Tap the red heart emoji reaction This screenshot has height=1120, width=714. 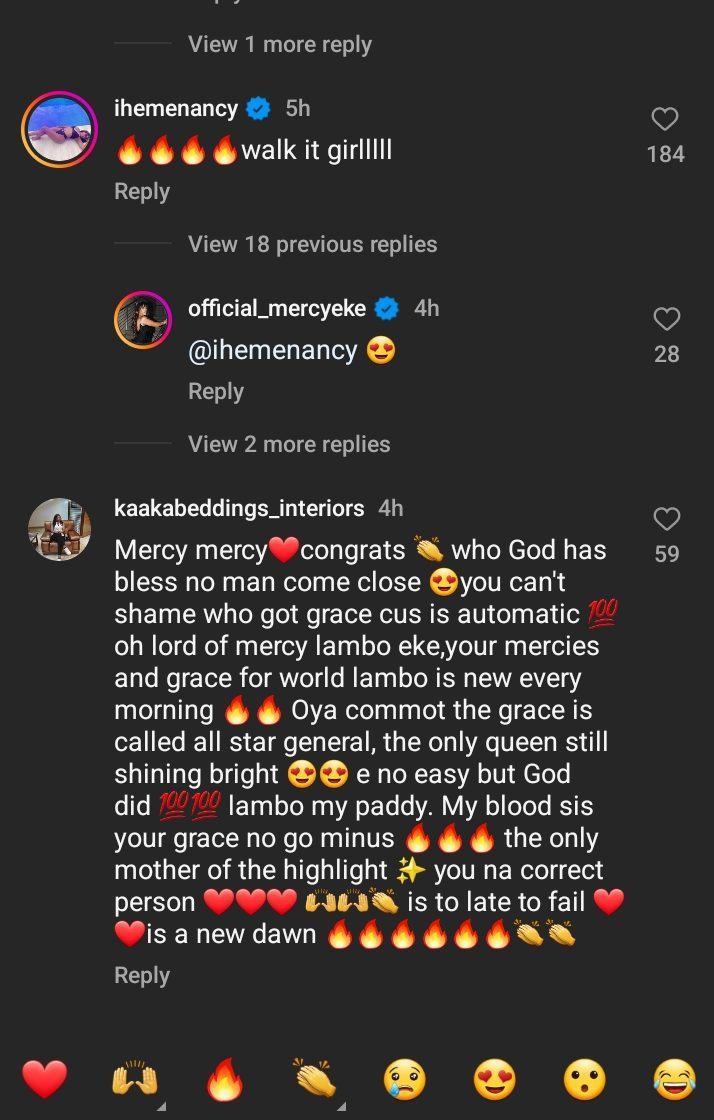[45, 1080]
